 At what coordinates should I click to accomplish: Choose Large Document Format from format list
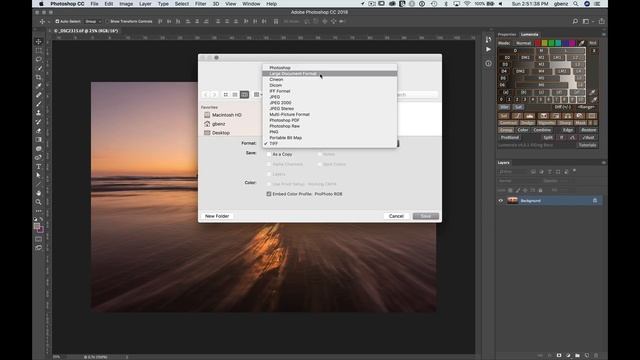click(330, 73)
